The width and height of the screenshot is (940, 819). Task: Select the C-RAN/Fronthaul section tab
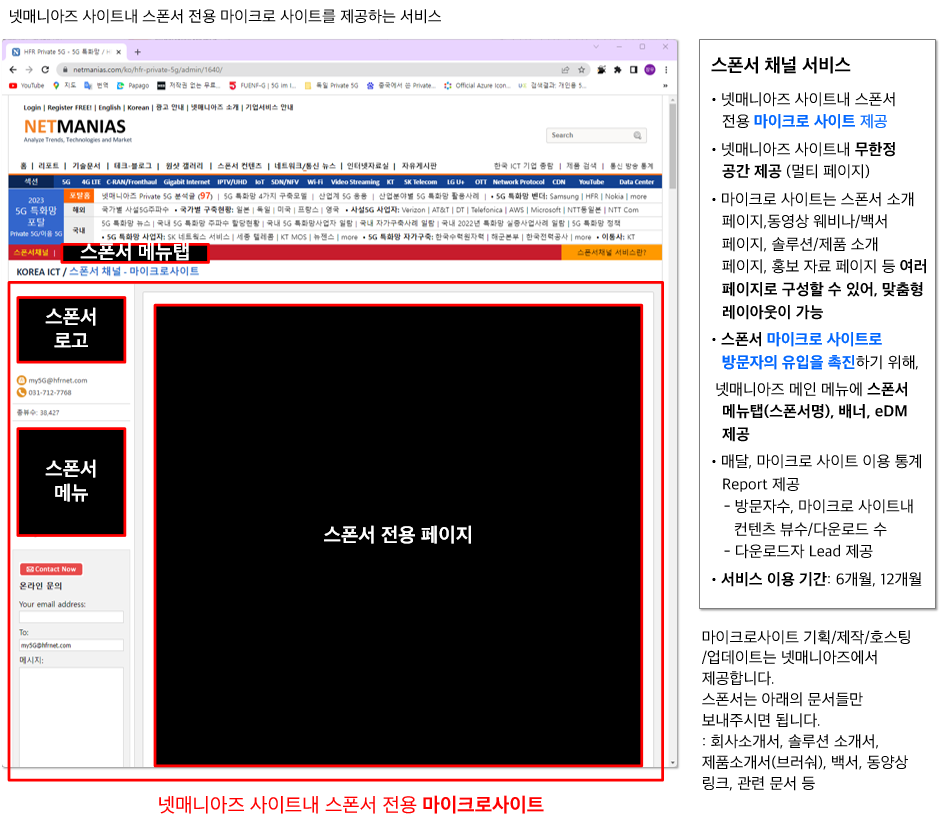pyautogui.click(x=132, y=182)
